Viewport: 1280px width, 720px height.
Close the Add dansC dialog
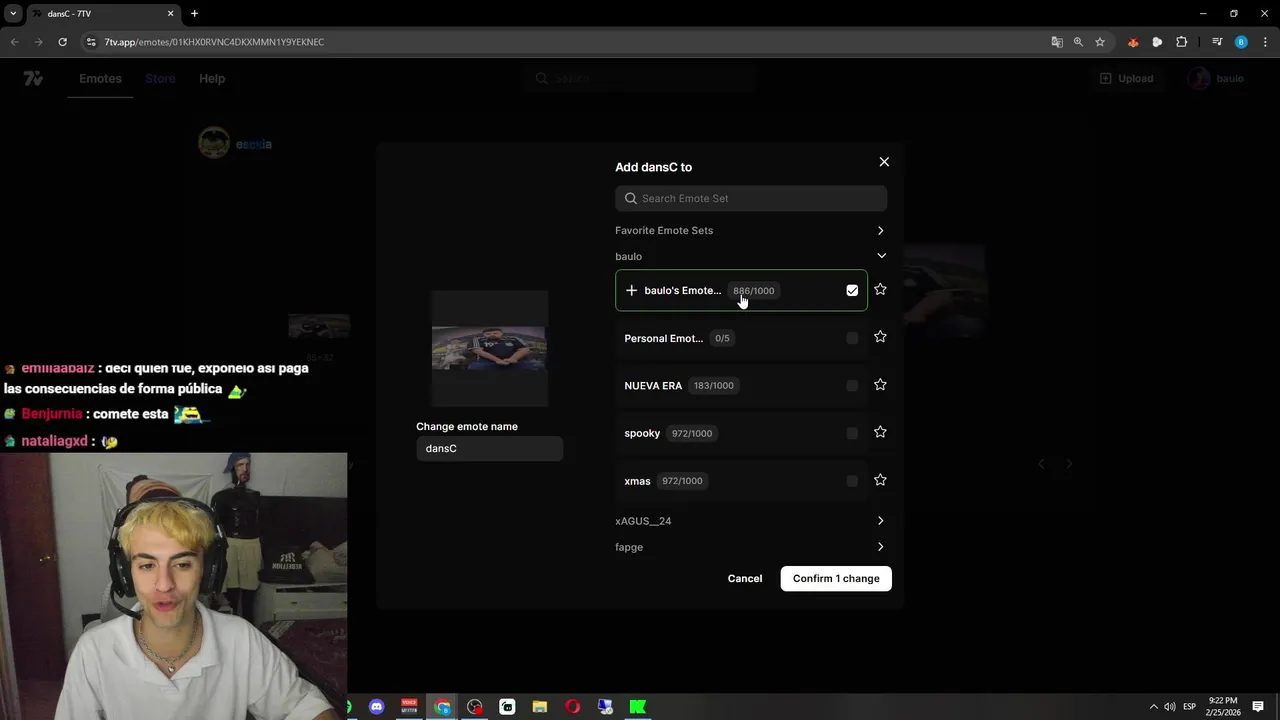coord(884,162)
